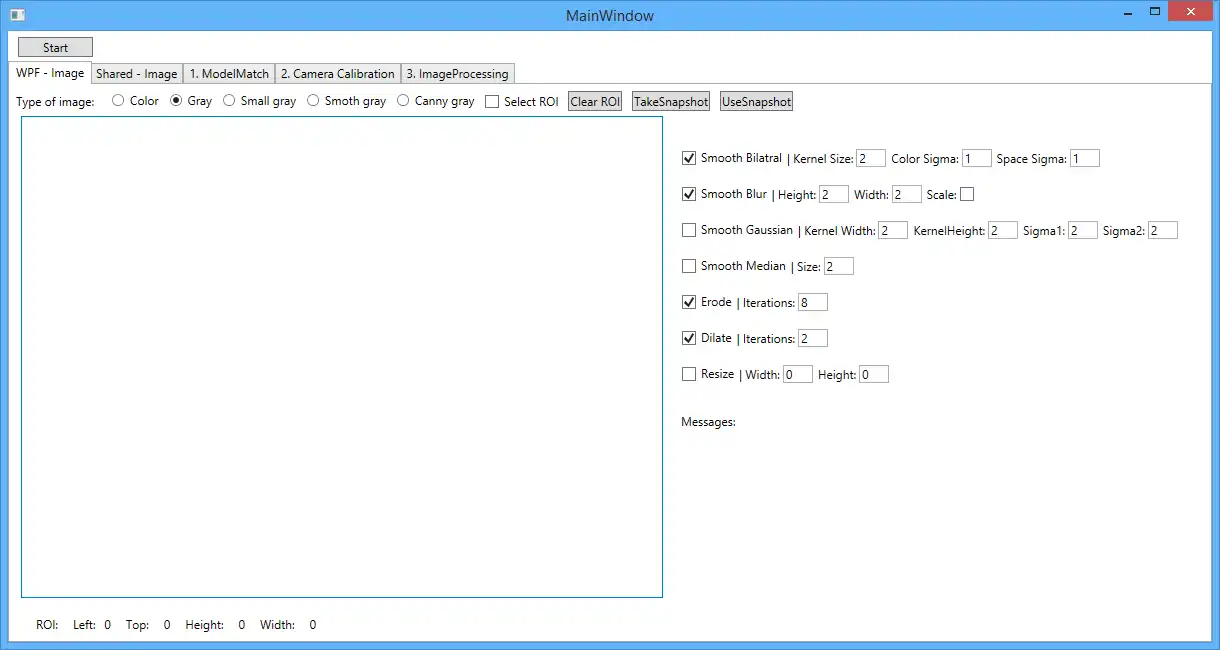Switch to the 3. ImageProcessing tab
The image size is (1220, 650).
point(458,74)
